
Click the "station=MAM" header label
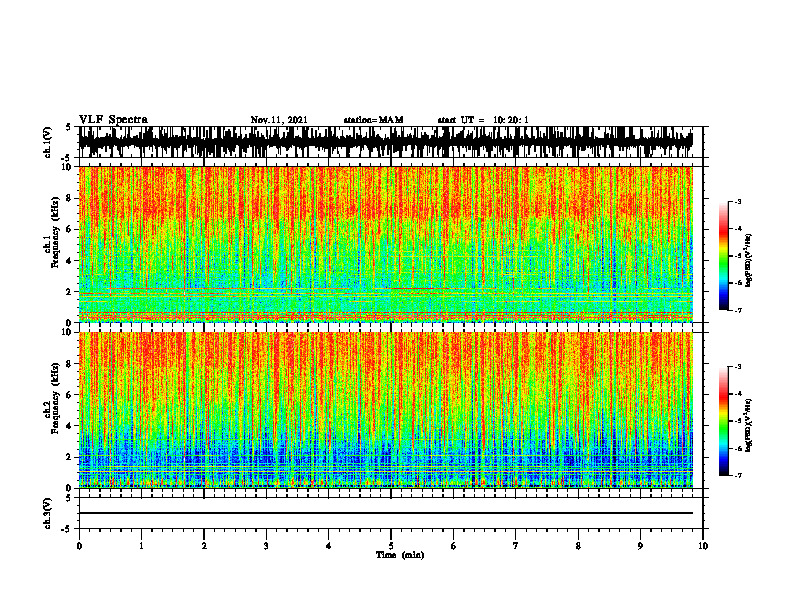click(x=374, y=120)
